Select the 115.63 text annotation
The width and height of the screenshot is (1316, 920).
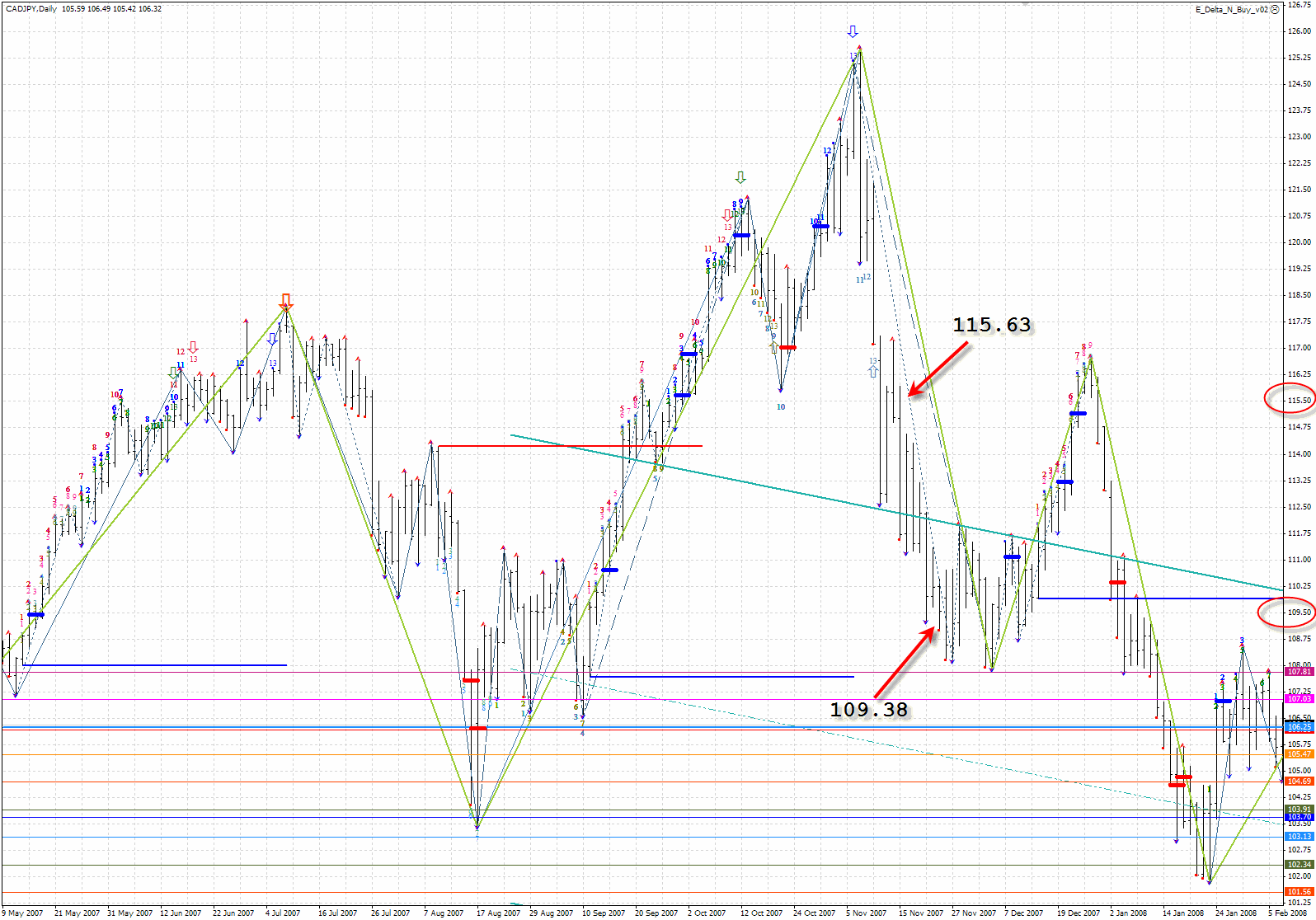[x=991, y=326]
